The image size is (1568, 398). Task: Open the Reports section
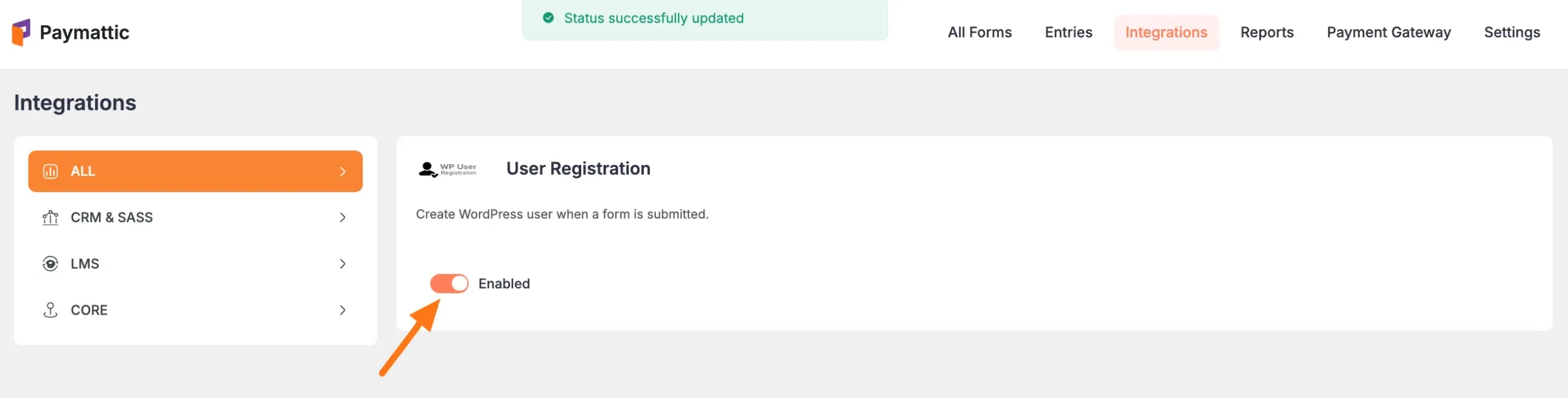1267,32
